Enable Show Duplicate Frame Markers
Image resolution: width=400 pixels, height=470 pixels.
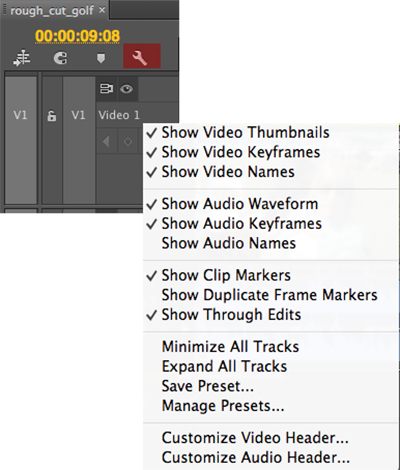pos(271,295)
